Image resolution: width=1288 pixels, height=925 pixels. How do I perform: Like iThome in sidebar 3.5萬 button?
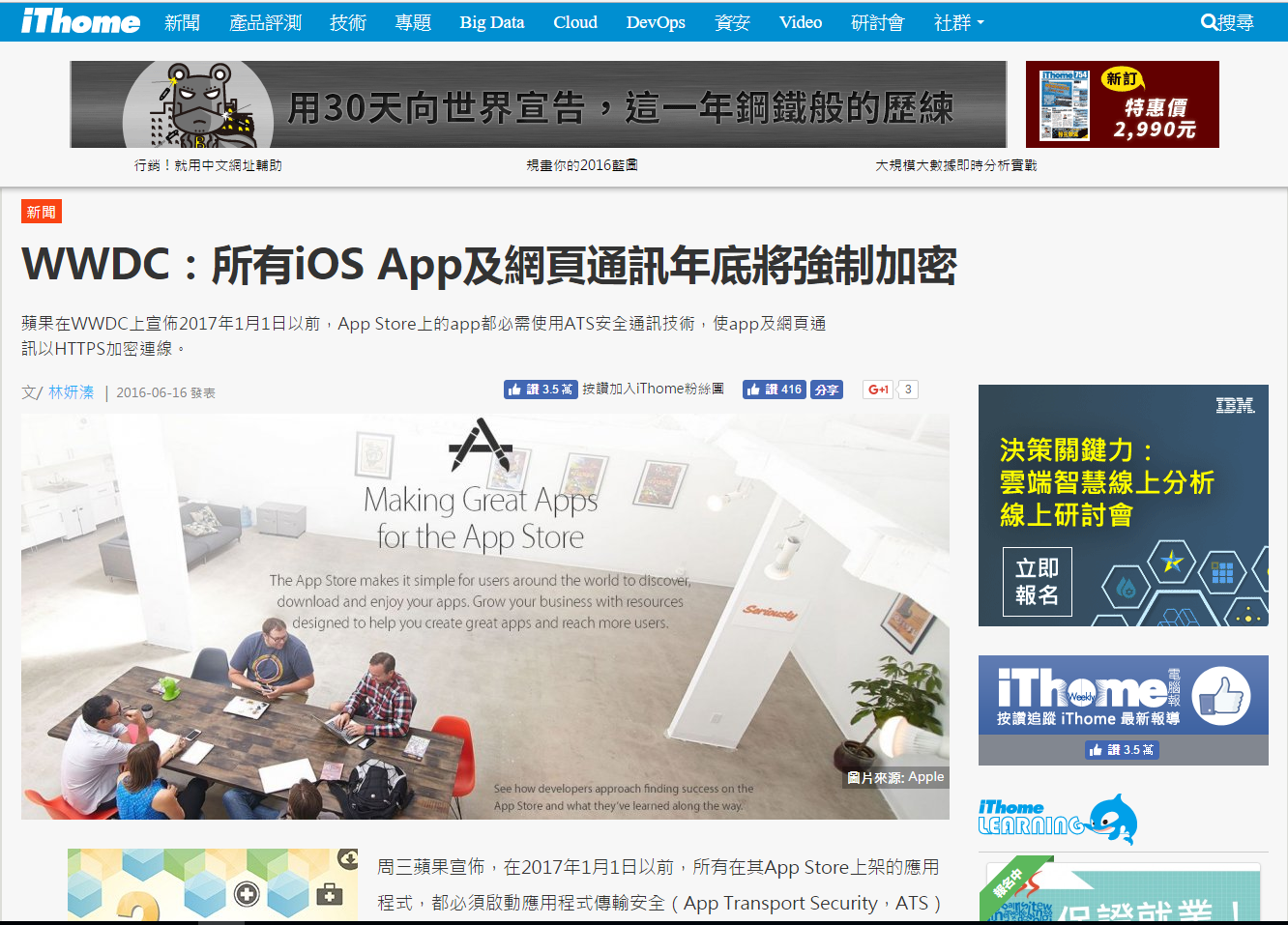click(1122, 750)
